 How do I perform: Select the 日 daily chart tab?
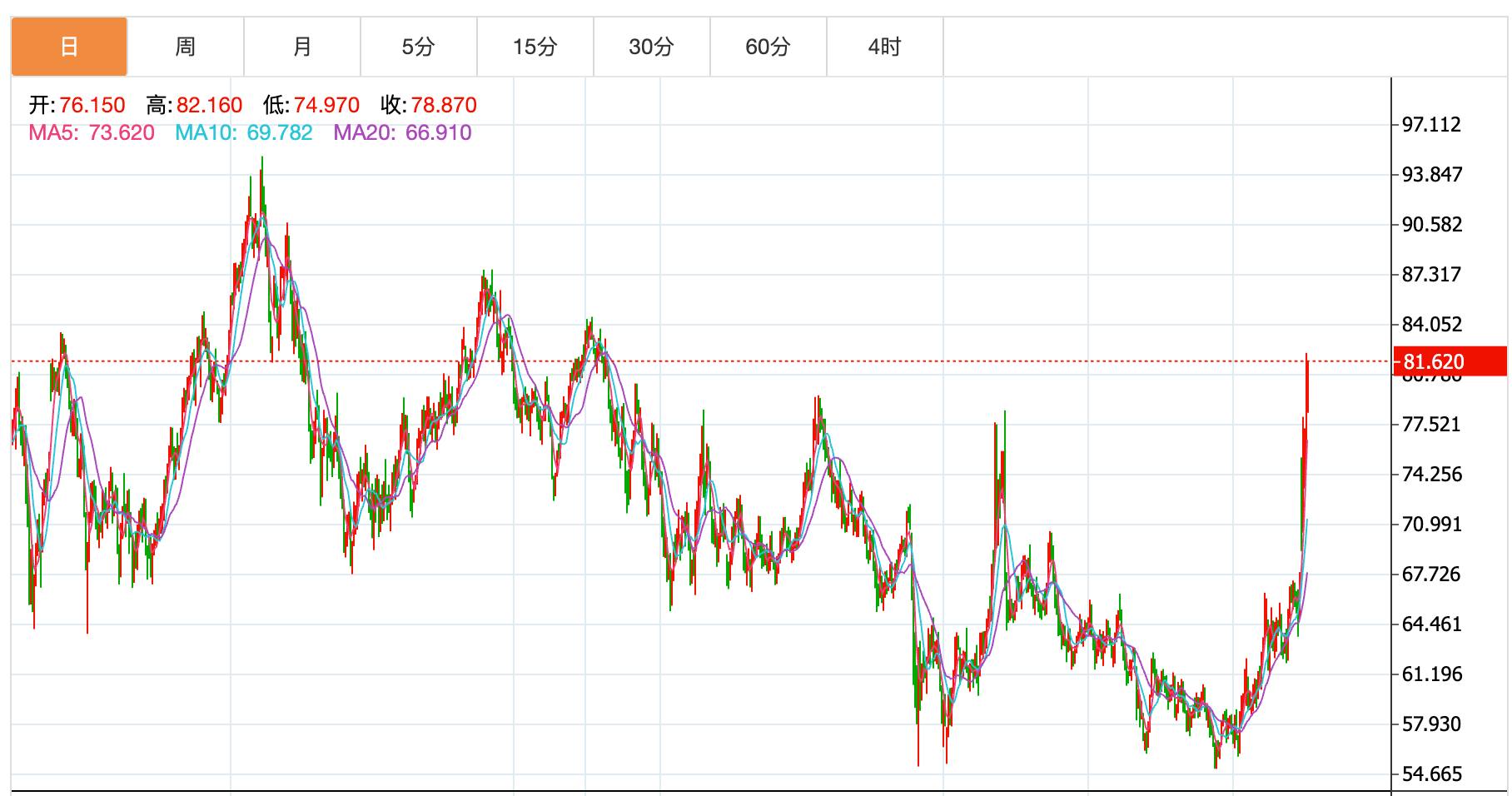pos(69,47)
